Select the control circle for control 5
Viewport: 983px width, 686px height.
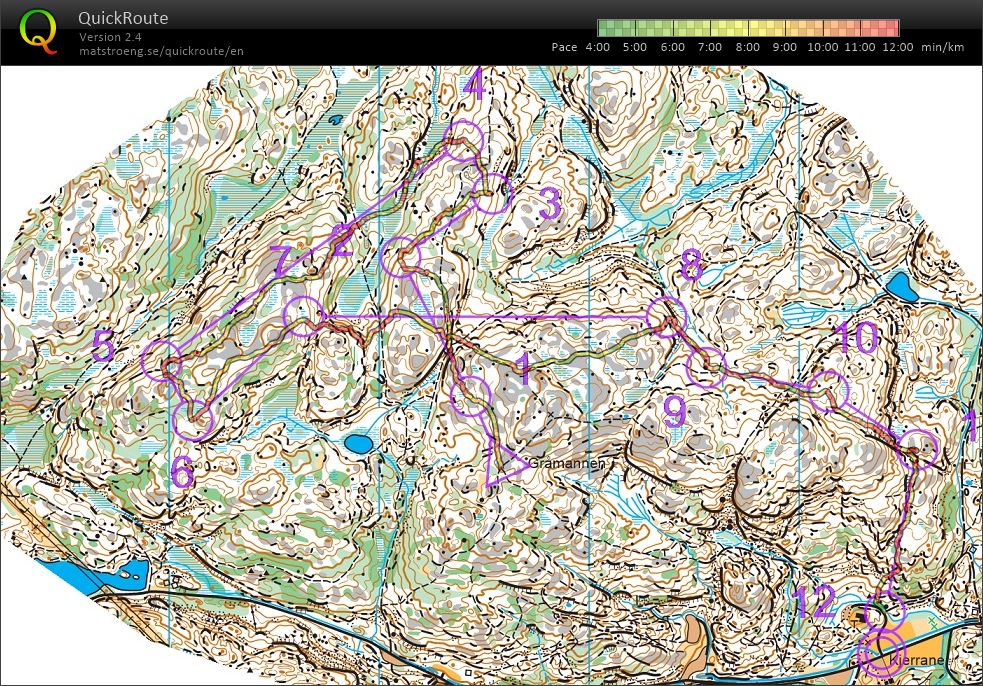pos(162,361)
